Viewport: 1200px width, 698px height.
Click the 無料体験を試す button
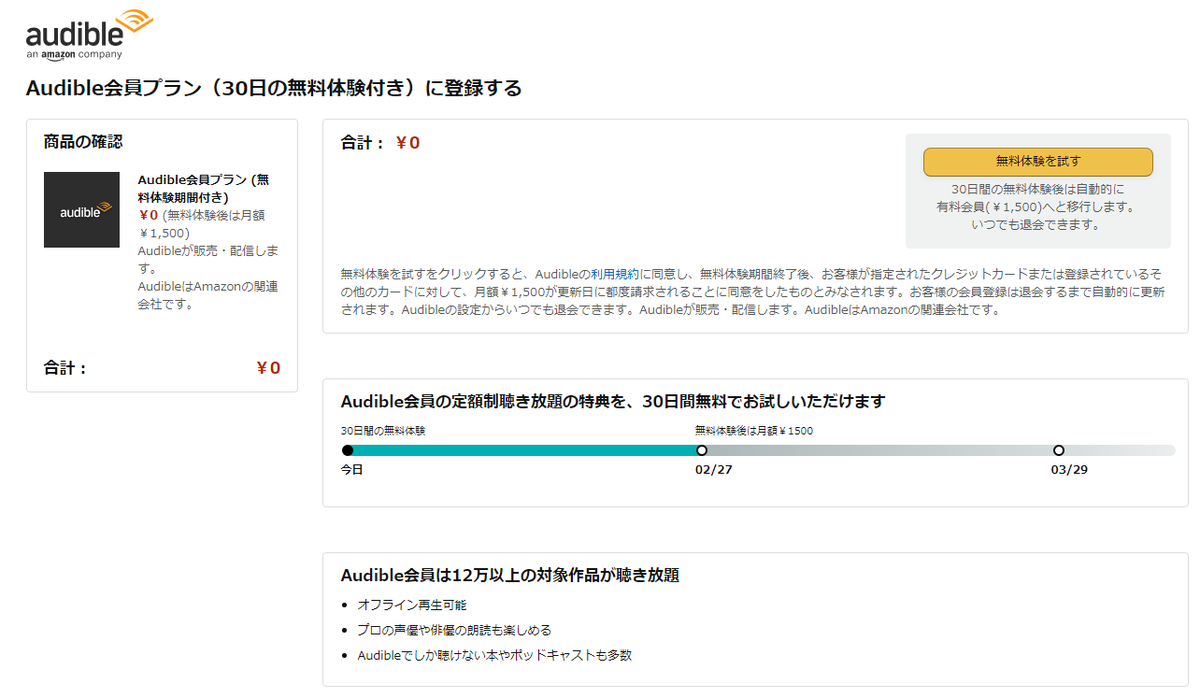[1038, 161]
